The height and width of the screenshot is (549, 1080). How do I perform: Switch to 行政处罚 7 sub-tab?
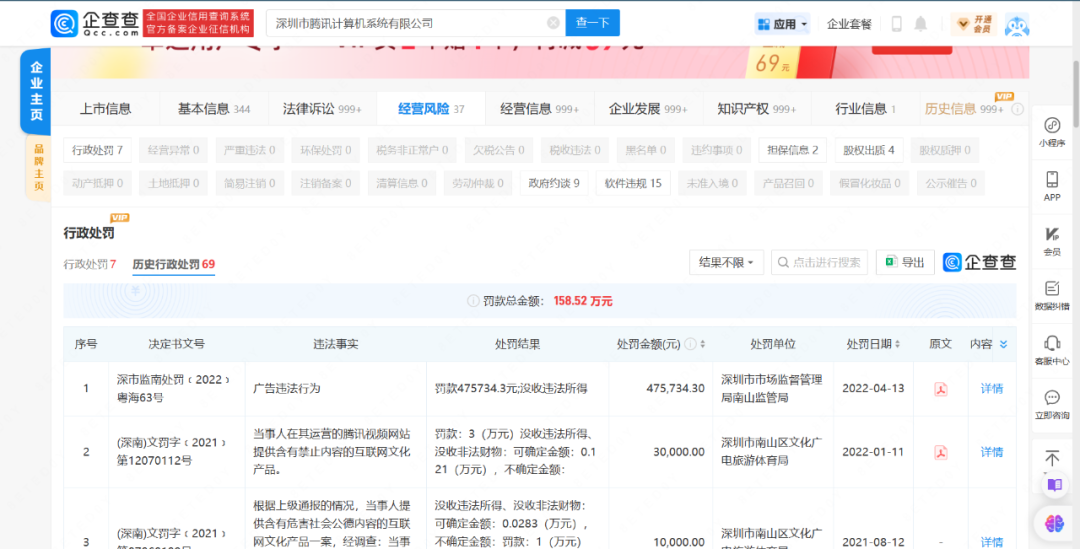click(x=90, y=265)
